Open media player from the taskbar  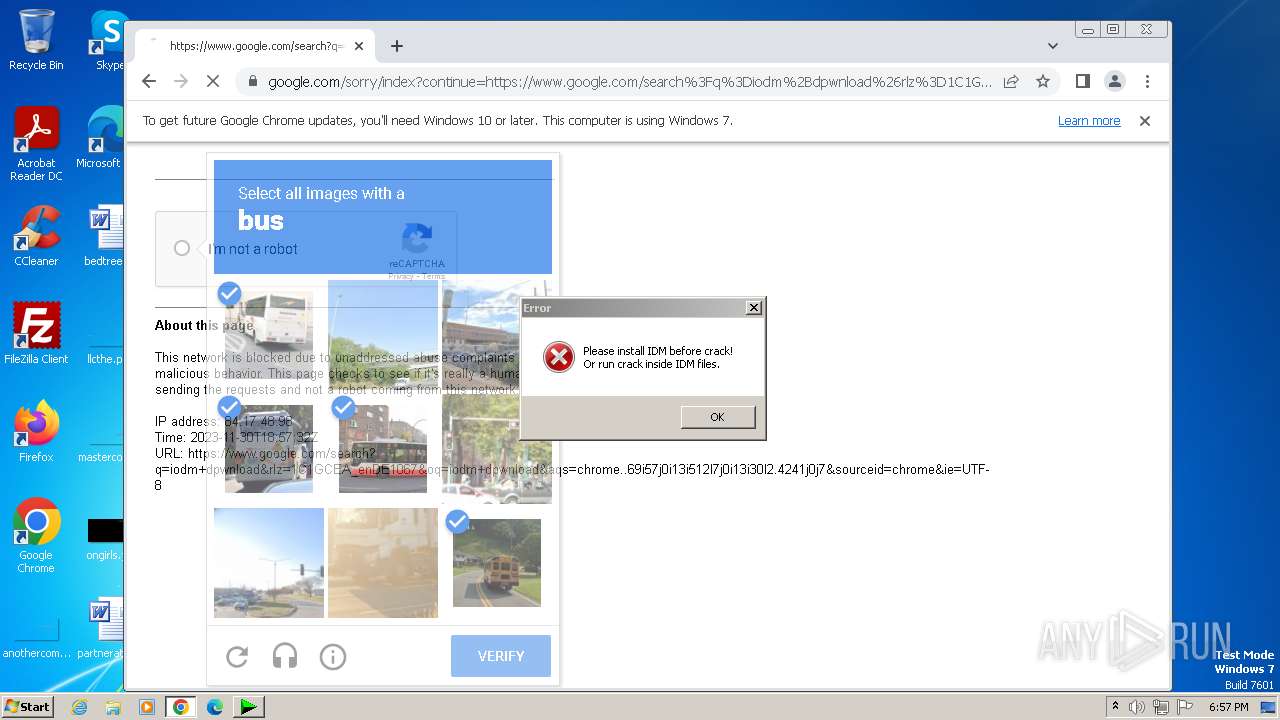tap(147, 707)
